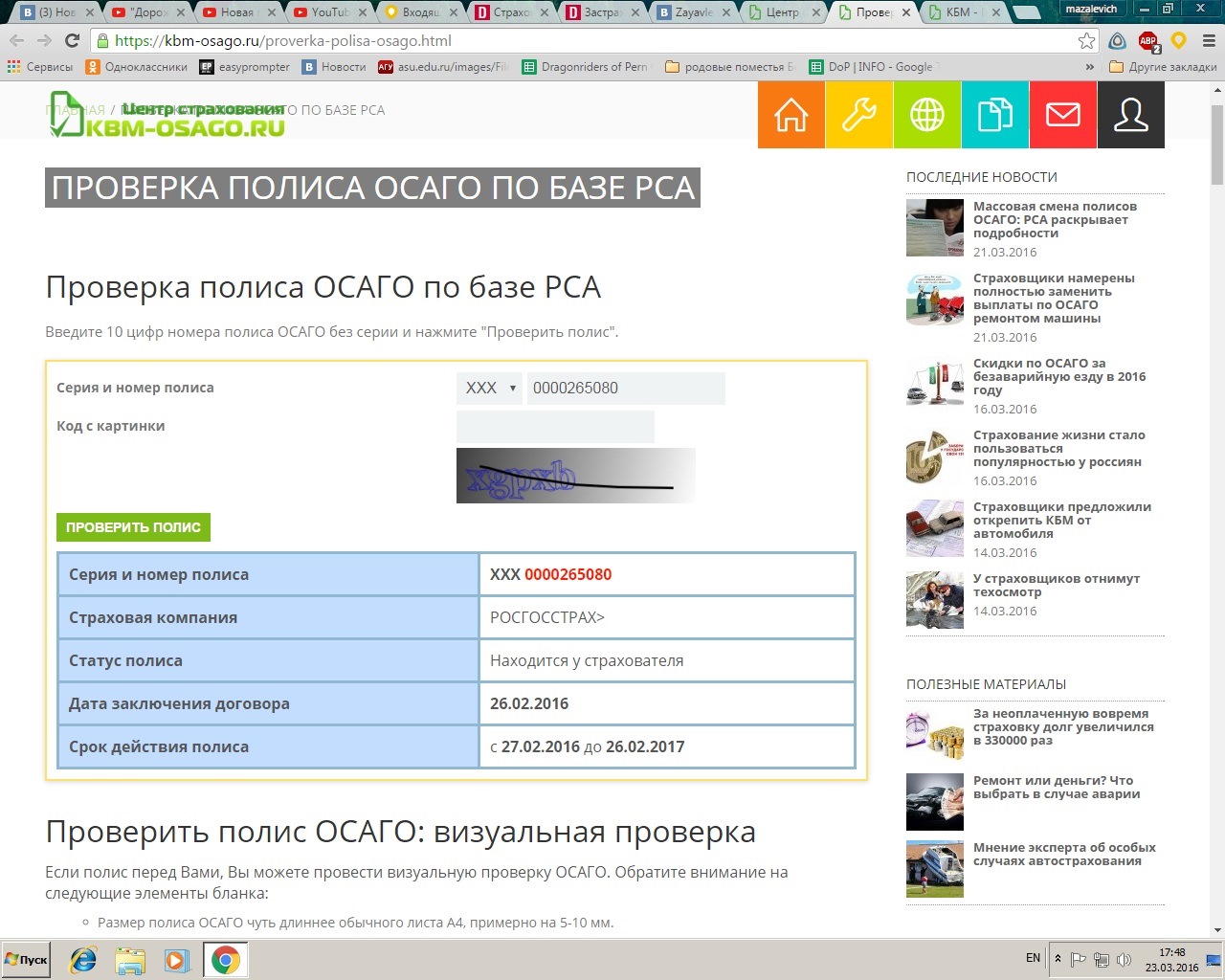The height and width of the screenshot is (980, 1225).
Task: Open the Dragonriders of Pern bookmark
Action: 585,67
